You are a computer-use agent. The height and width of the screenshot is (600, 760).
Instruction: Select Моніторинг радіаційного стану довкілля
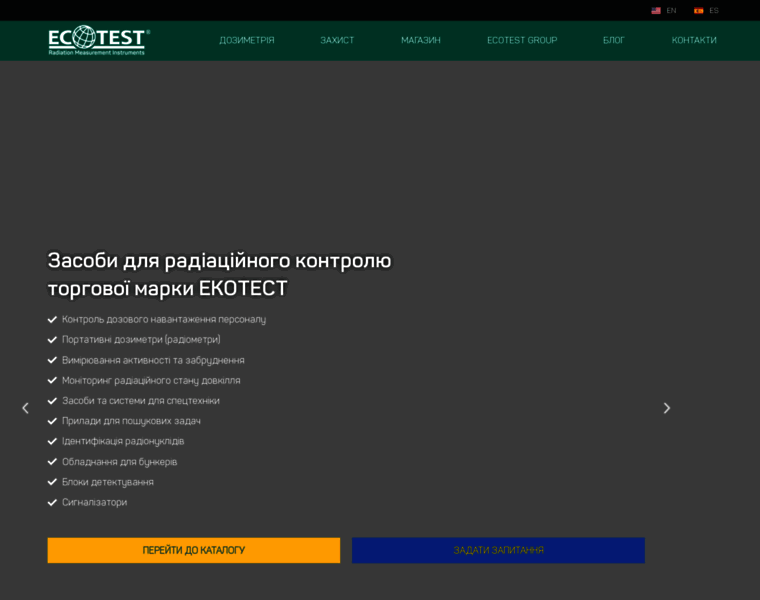pos(151,380)
